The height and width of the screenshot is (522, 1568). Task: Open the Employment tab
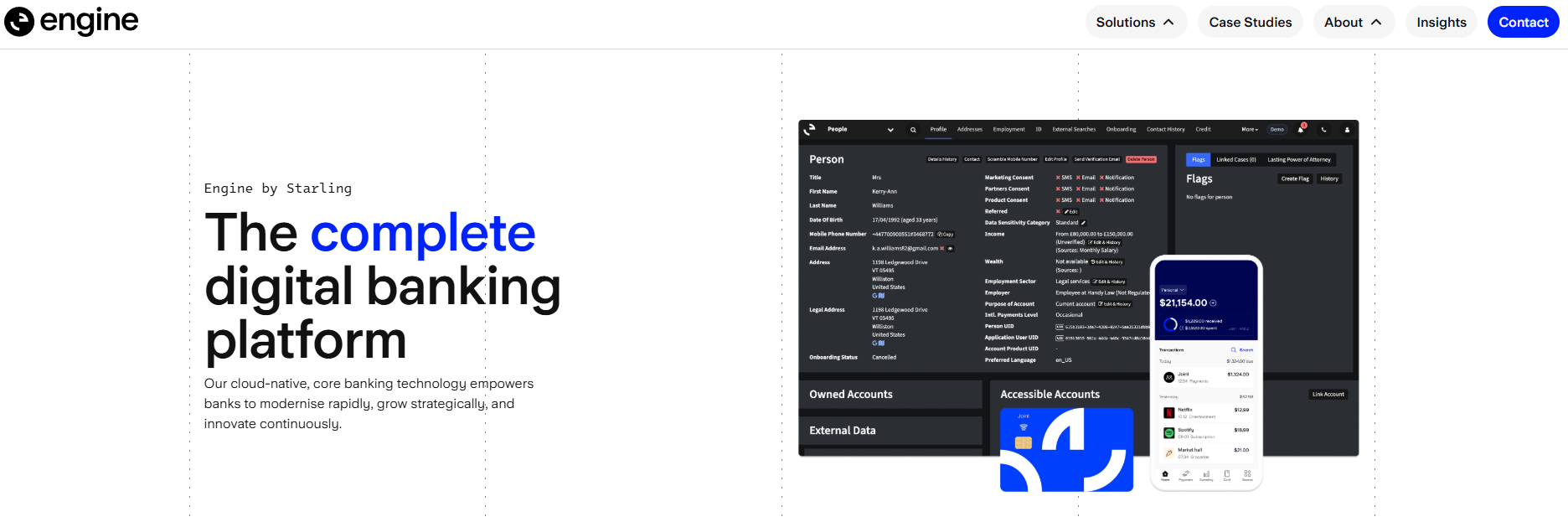(1008, 129)
